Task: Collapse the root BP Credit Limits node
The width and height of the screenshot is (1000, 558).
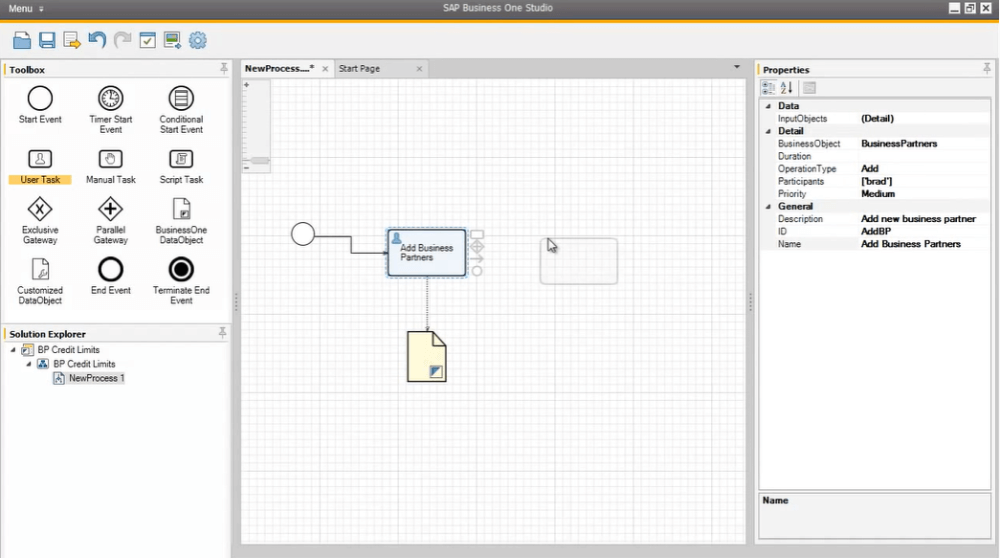Action: pyautogui.click(x=13, y=350)
